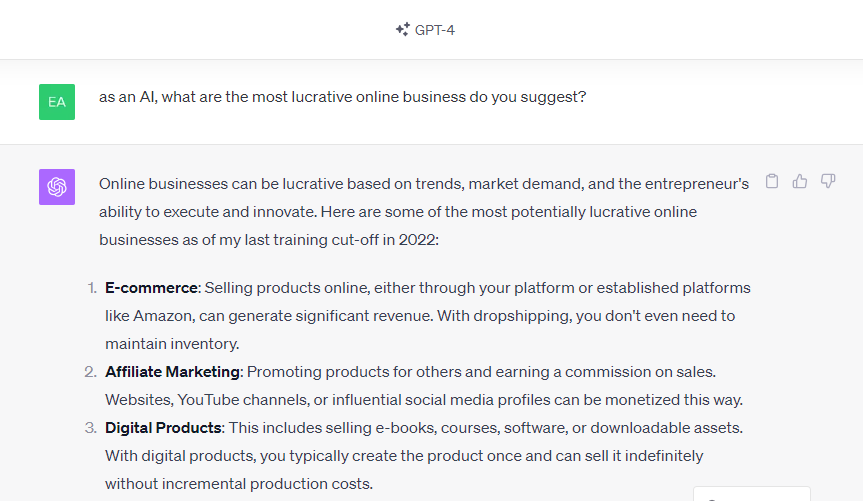Click the bold Affiliate Marketing heading
This screenshot has height=501, width=863.
pyautogui.click(x=172, y=372)
